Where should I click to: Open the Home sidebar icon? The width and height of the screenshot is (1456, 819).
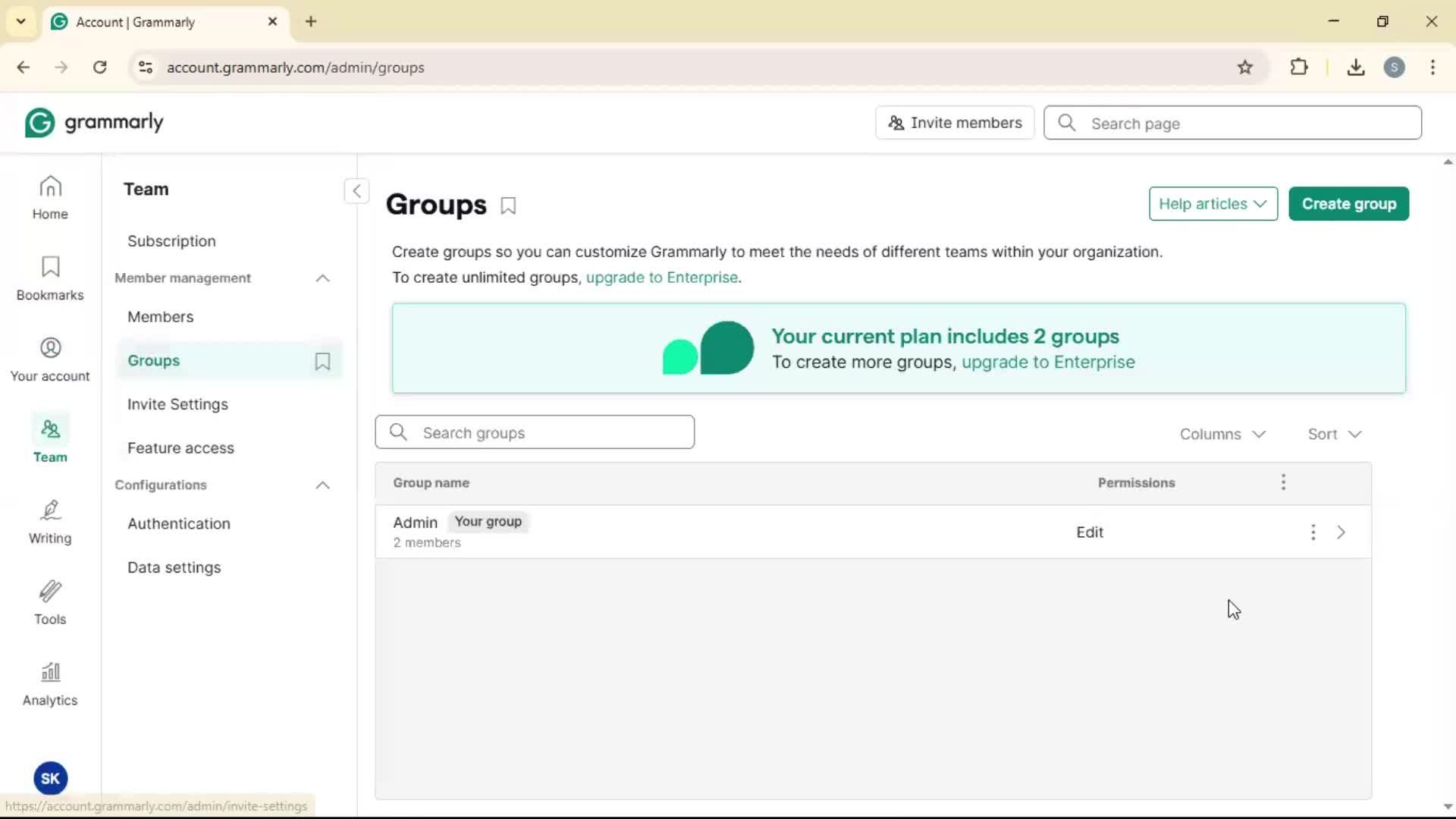pyautogui.click(x=50, y=197)
